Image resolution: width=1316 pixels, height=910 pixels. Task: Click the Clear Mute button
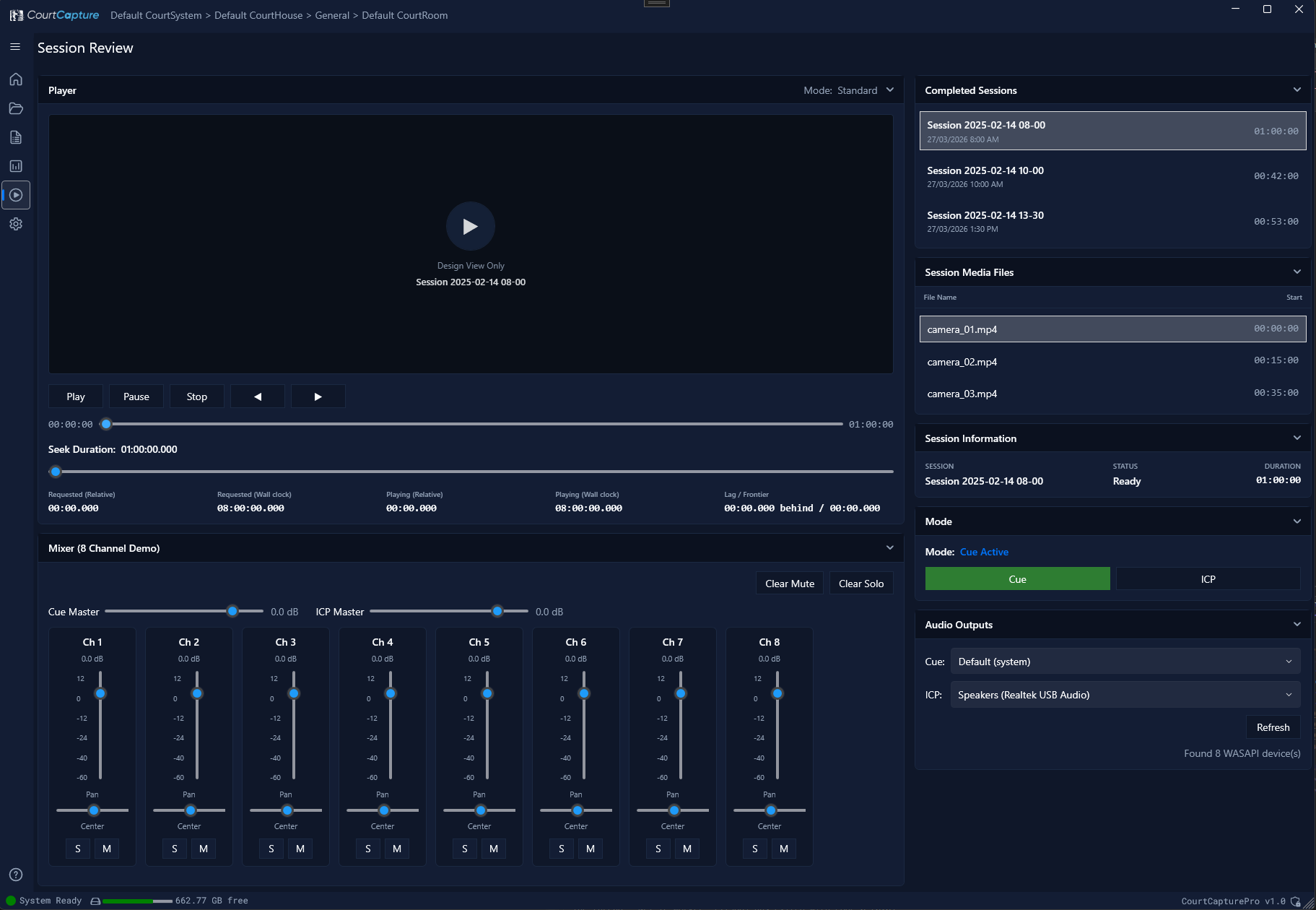pyautogui.click(x=789, y=584)
